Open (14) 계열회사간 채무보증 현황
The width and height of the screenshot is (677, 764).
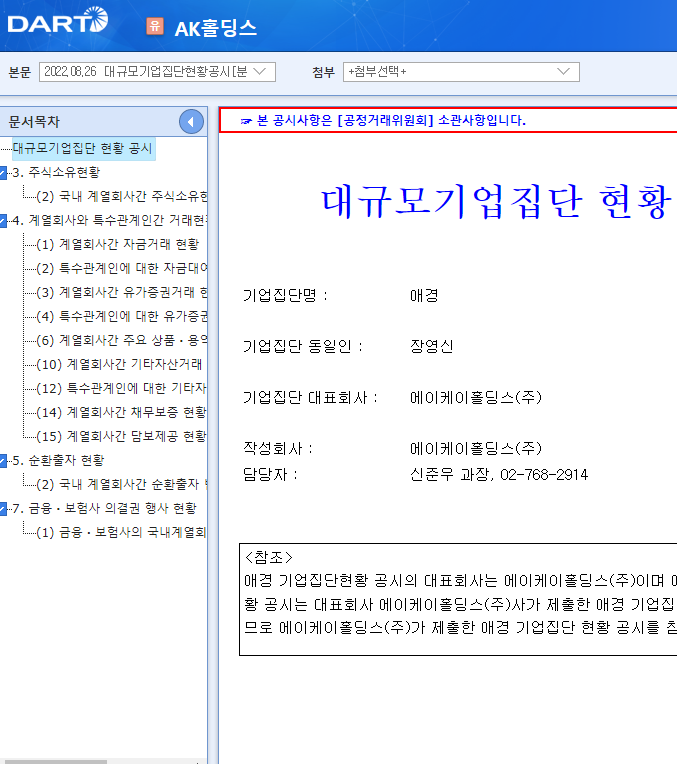click(121, 412)
